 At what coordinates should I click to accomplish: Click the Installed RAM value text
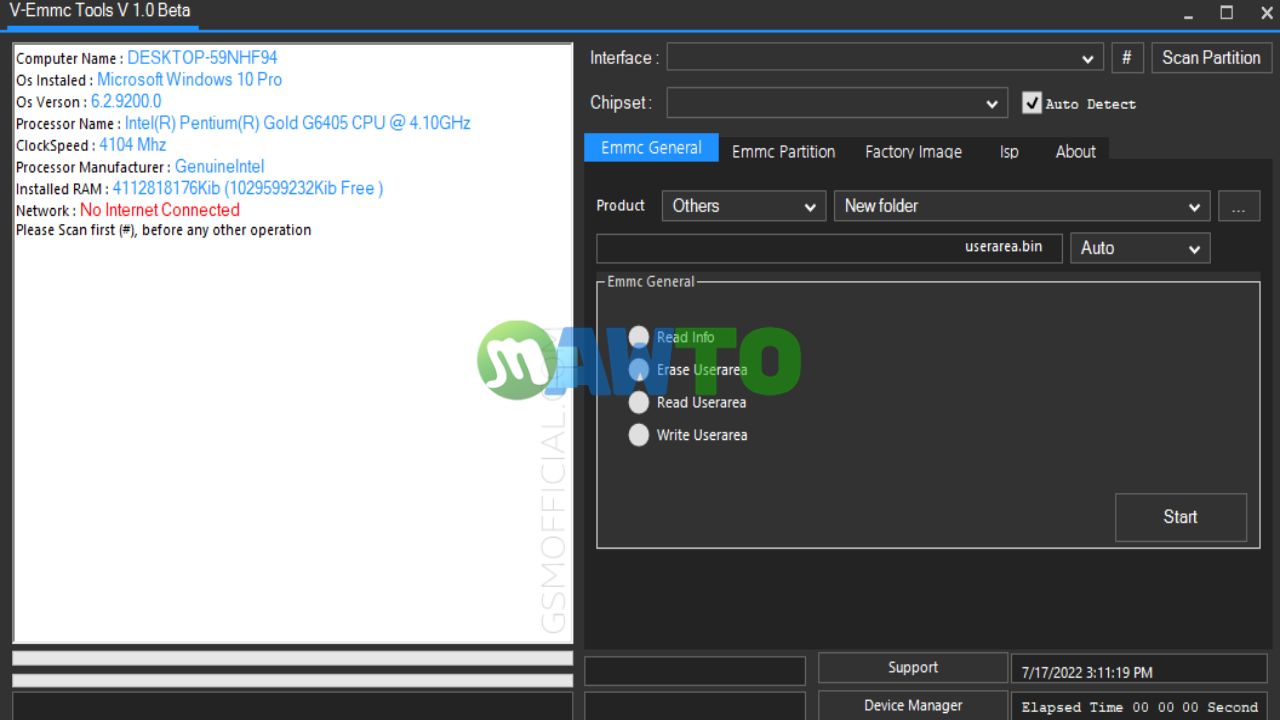point(248,188)
